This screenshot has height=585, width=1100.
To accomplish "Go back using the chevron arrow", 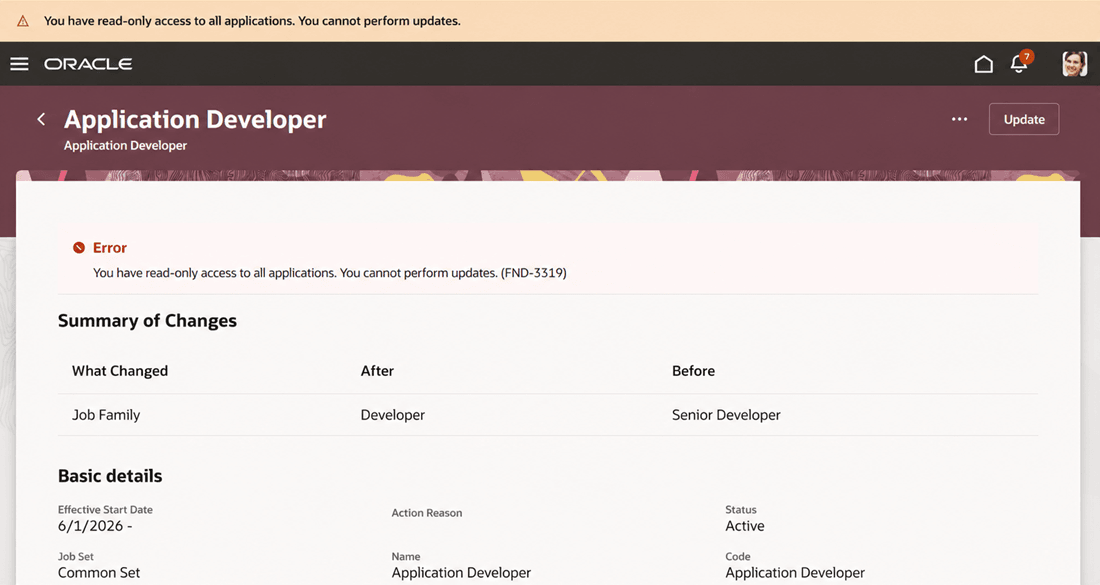I will [x=41, y=119].
